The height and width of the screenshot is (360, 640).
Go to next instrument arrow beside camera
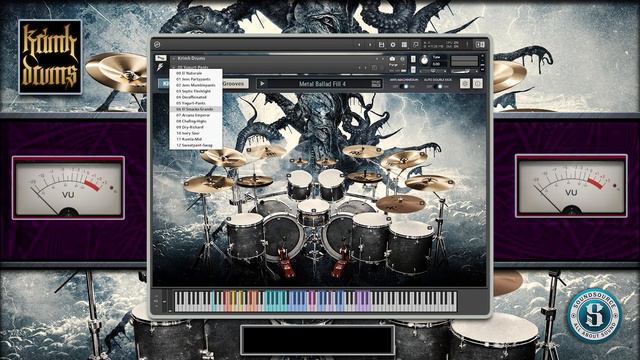click(x=383, y=59)
